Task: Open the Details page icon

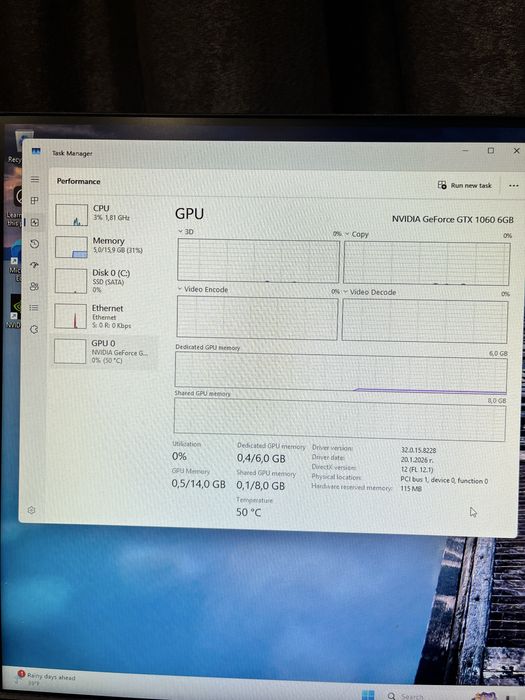Action: point(34,308)
